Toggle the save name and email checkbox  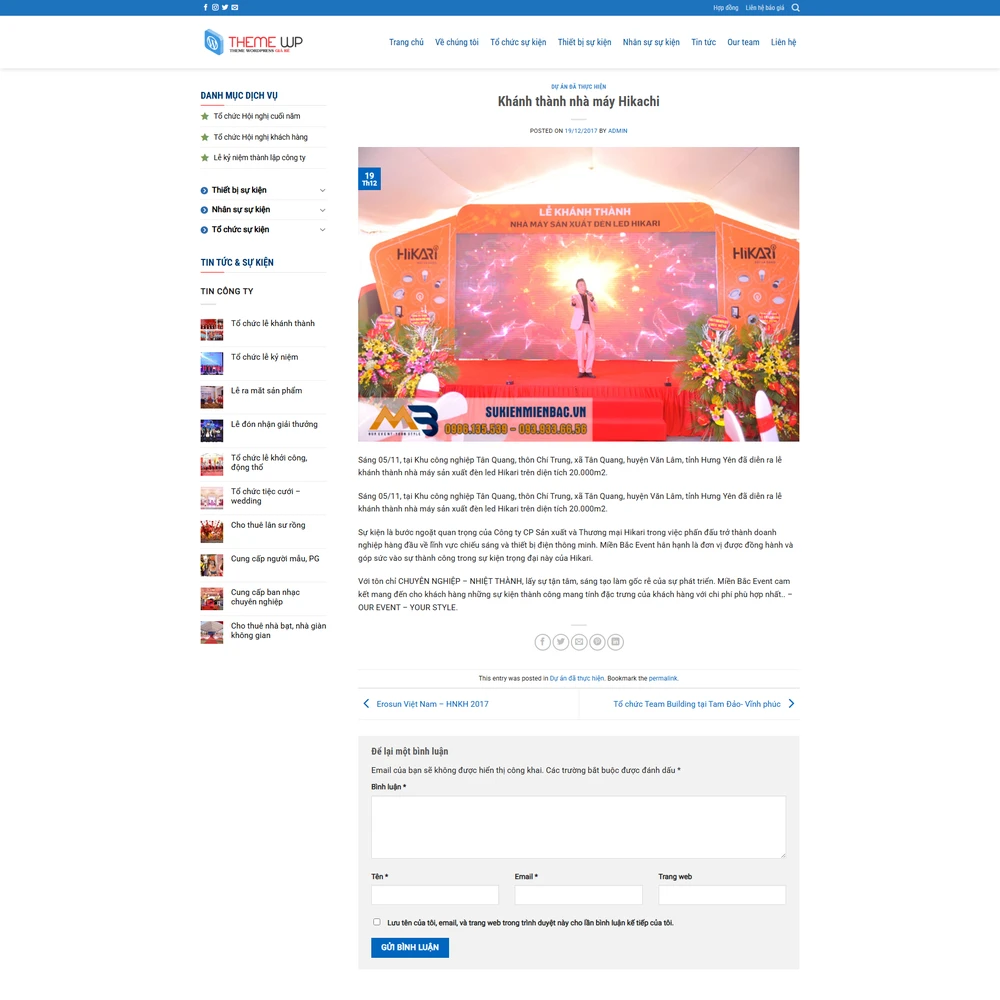[377, 922]
